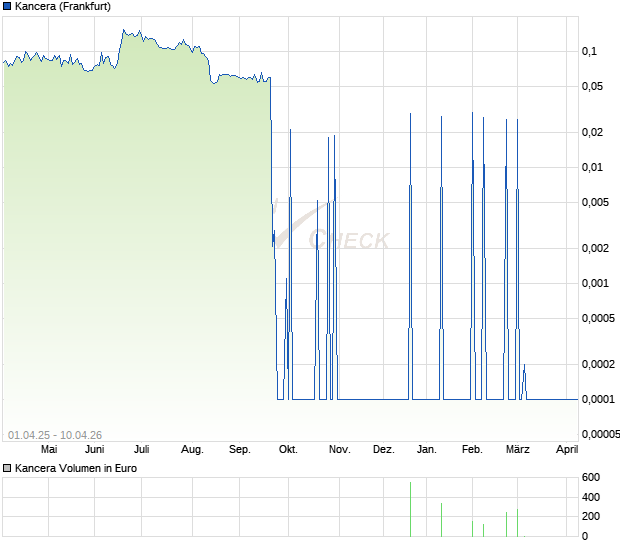Click the '400' volume axis value
The height and width of the screenshot is (546, 620).
(x=591, y=497)
